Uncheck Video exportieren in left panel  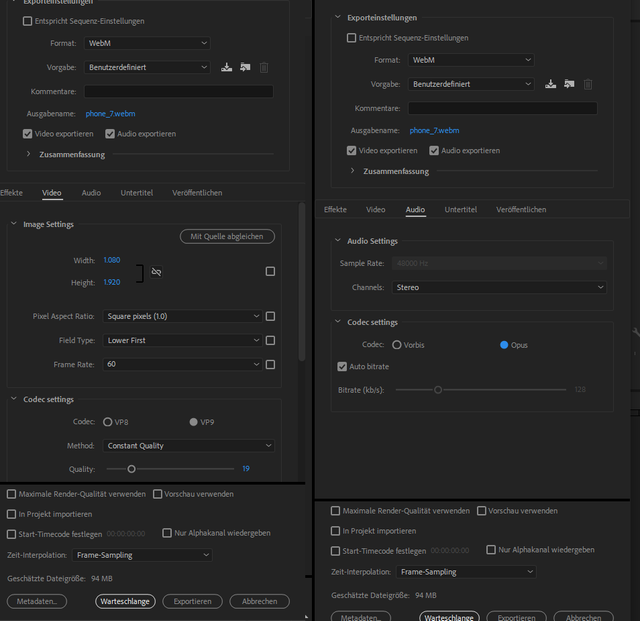27,134
